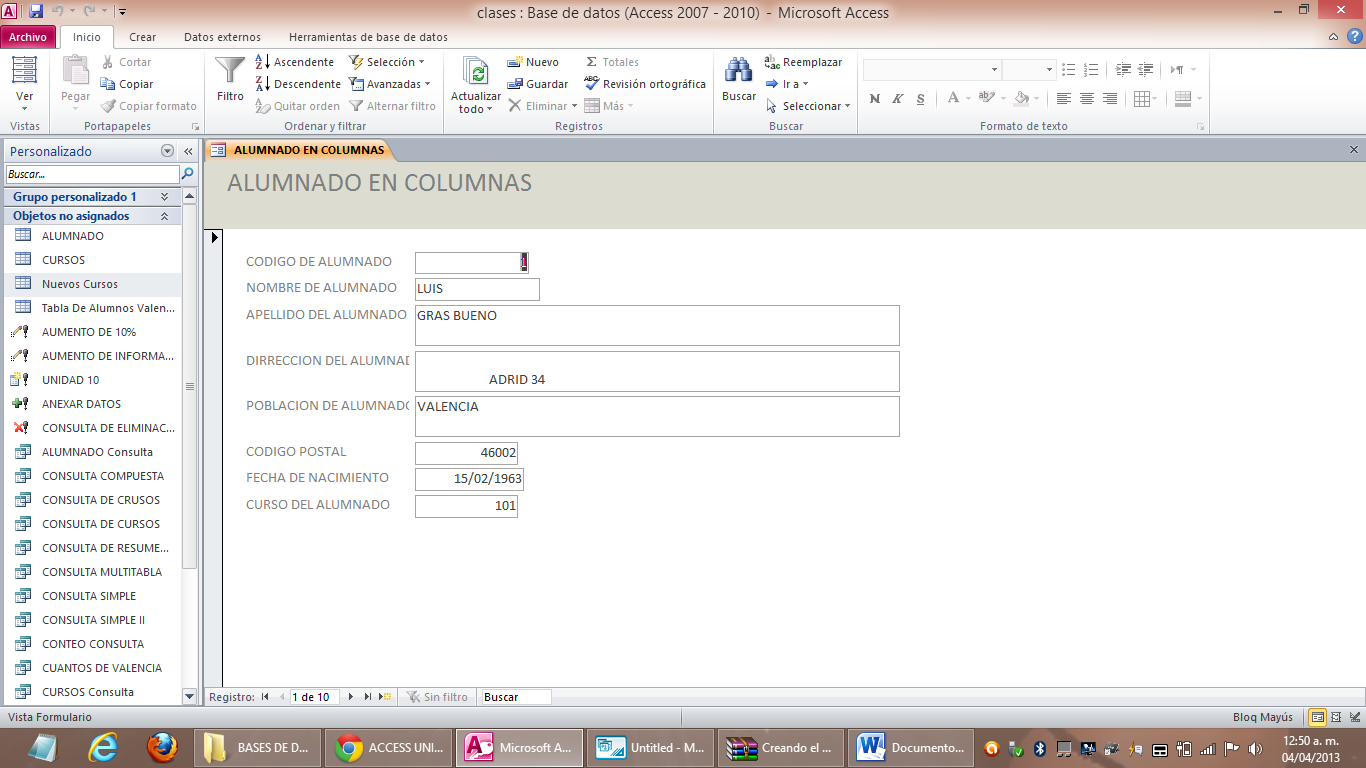Toggle bold with the N icon
This screenshot has height=768, width=1366.
click(x=874, y=99)
